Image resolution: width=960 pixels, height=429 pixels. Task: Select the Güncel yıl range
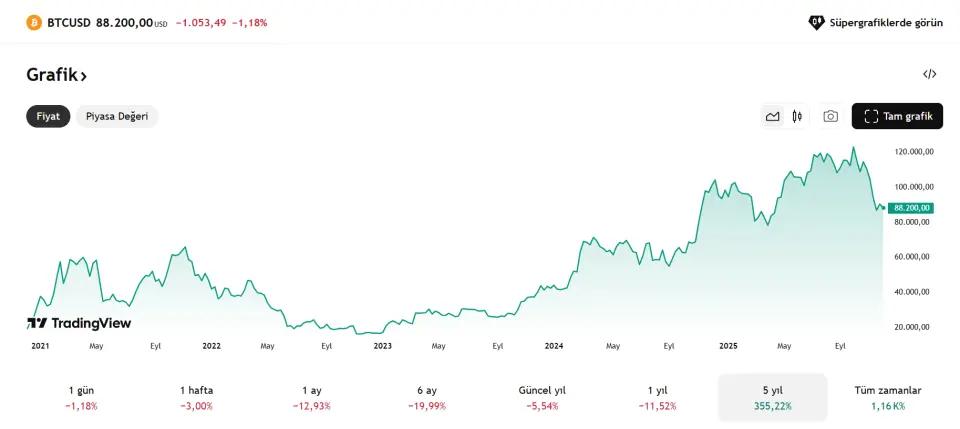[x=542, y=397]
